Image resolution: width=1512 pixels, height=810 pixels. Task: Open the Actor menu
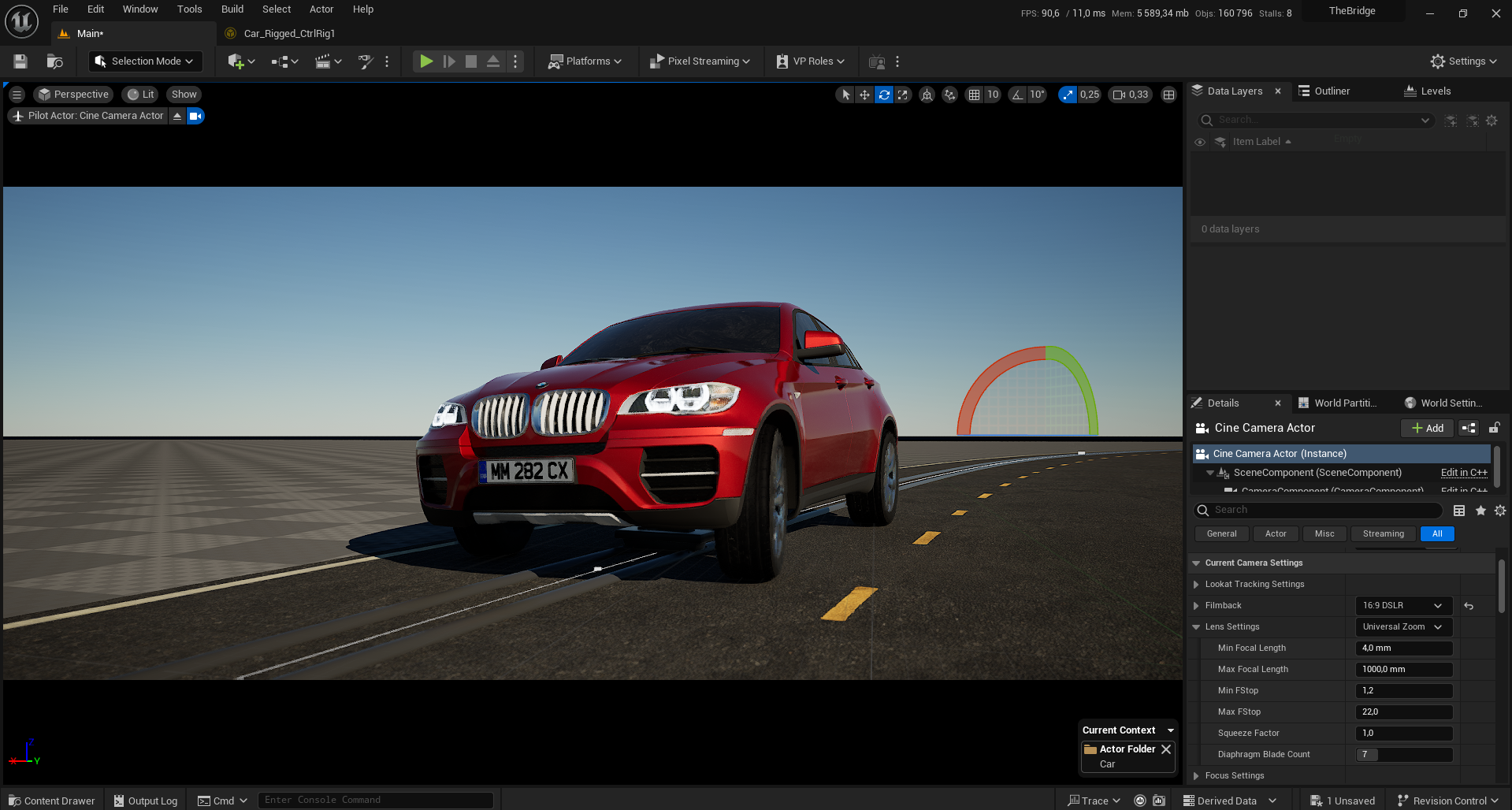tap(321, 9)
